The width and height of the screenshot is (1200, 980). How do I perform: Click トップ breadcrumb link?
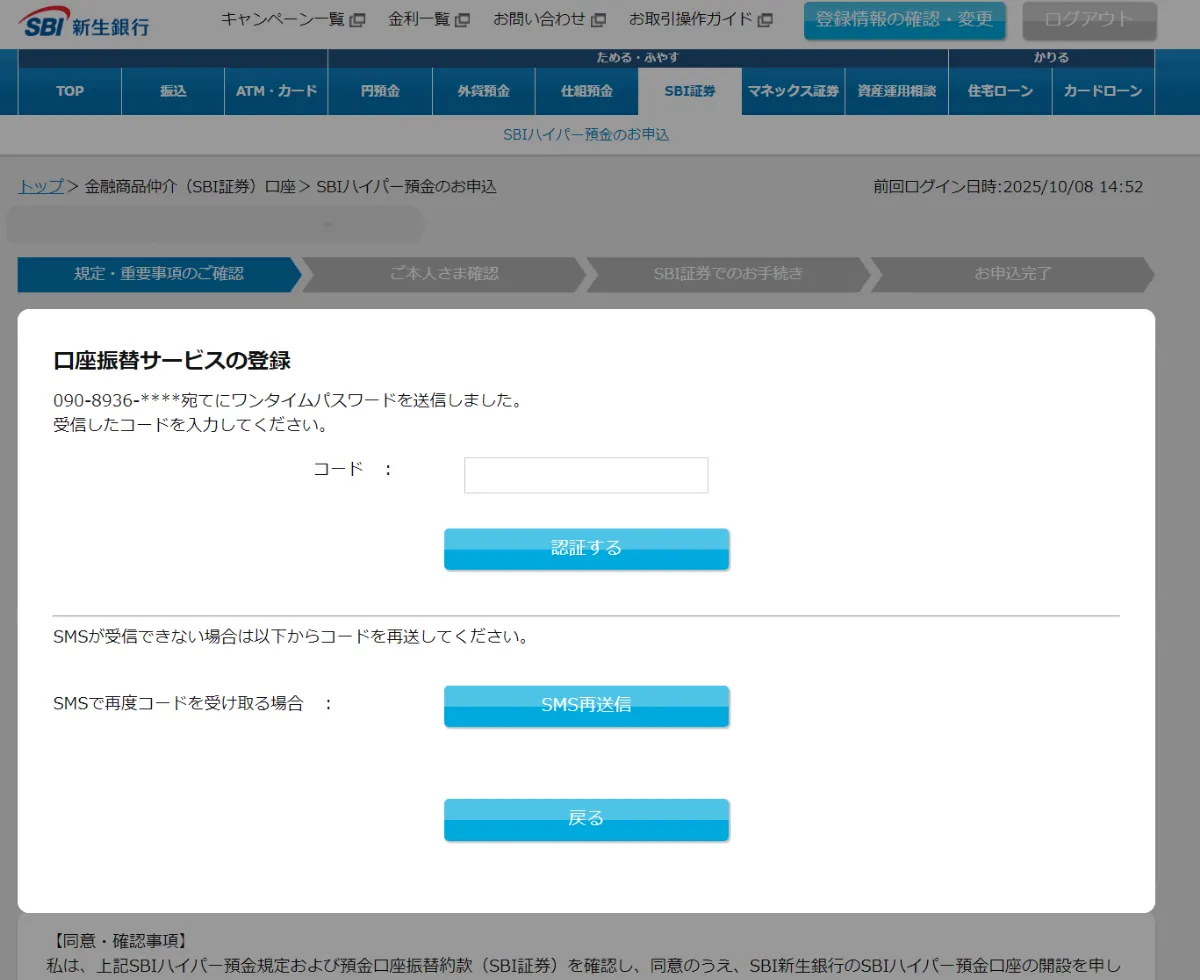pyautogui.click(x=41, y=186)
